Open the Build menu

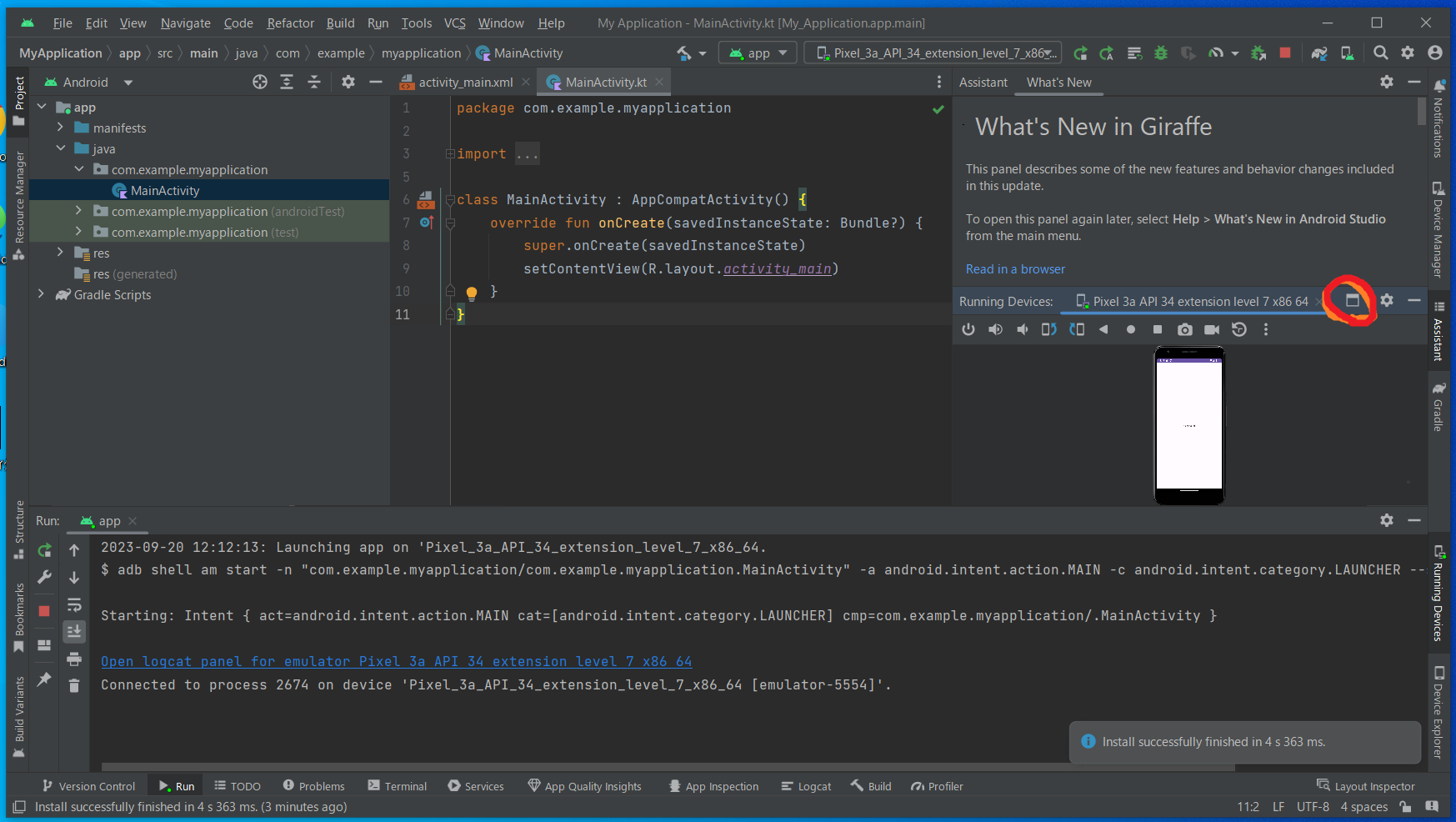(340, 23)
